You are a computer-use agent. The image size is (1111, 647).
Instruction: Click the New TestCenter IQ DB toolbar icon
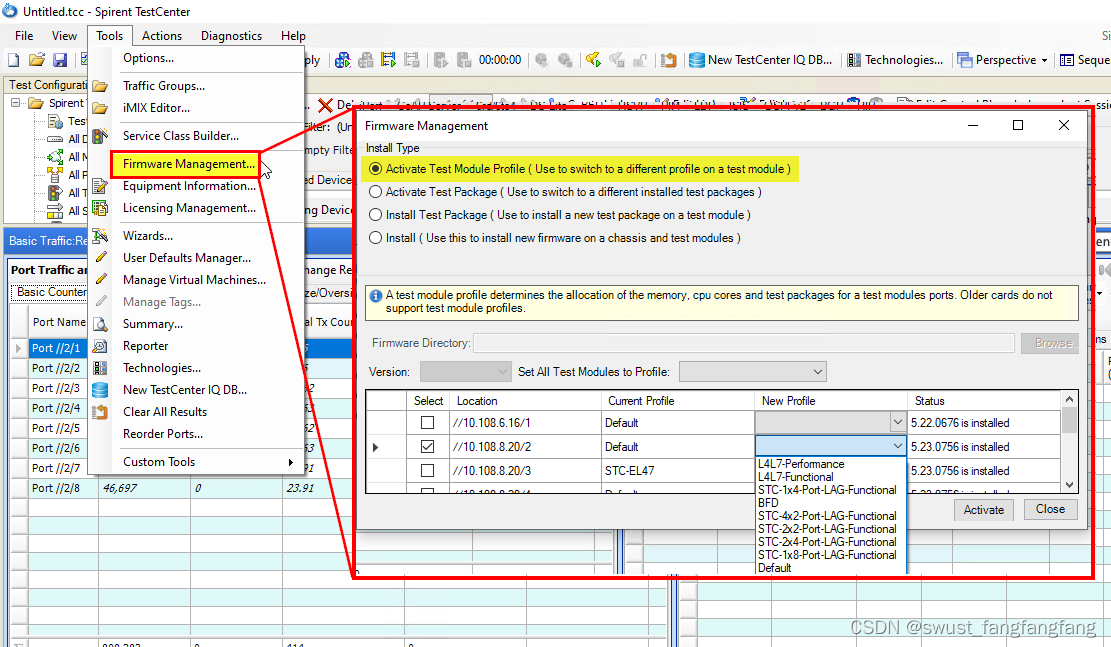coord(697,60)
